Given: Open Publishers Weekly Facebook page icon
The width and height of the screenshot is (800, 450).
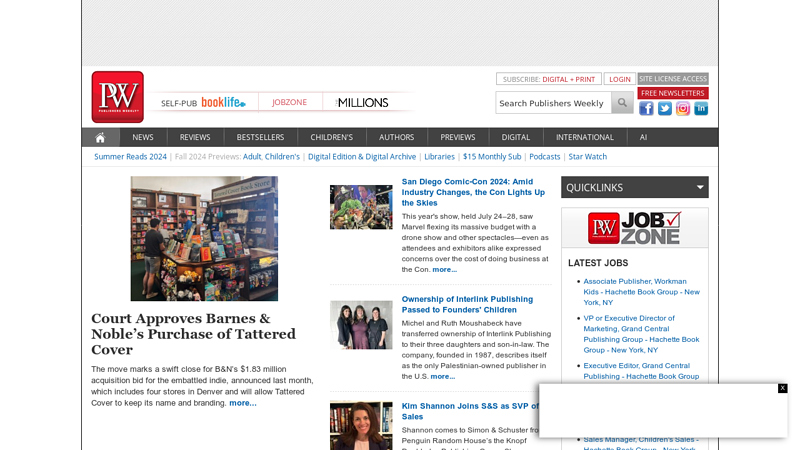Looking at the screenshot, I should pos(646,108).
